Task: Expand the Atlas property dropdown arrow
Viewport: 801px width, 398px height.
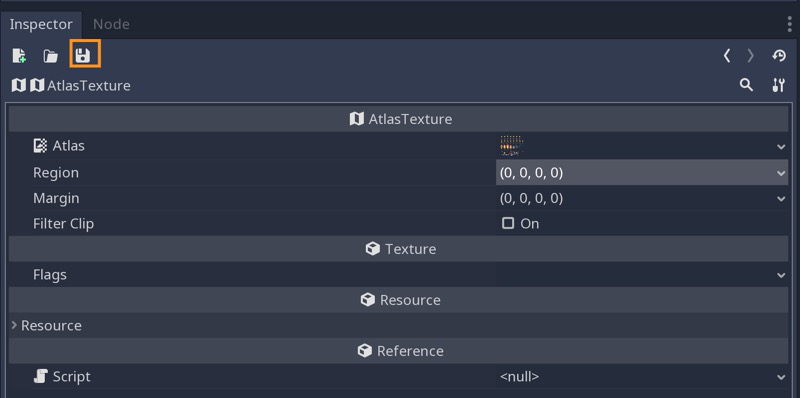Action: tap(781, 147)
